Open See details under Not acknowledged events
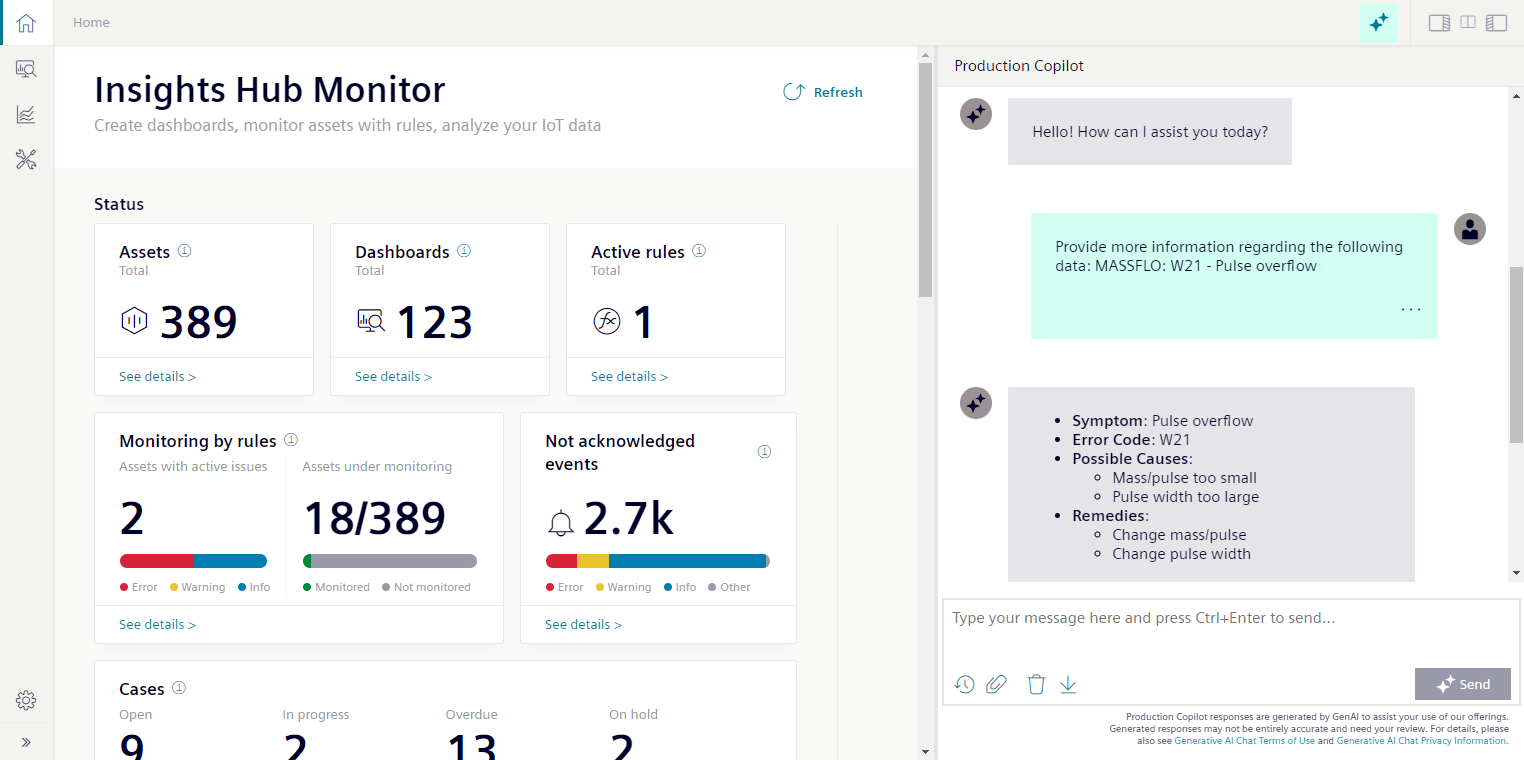 [x=584, y=625]
